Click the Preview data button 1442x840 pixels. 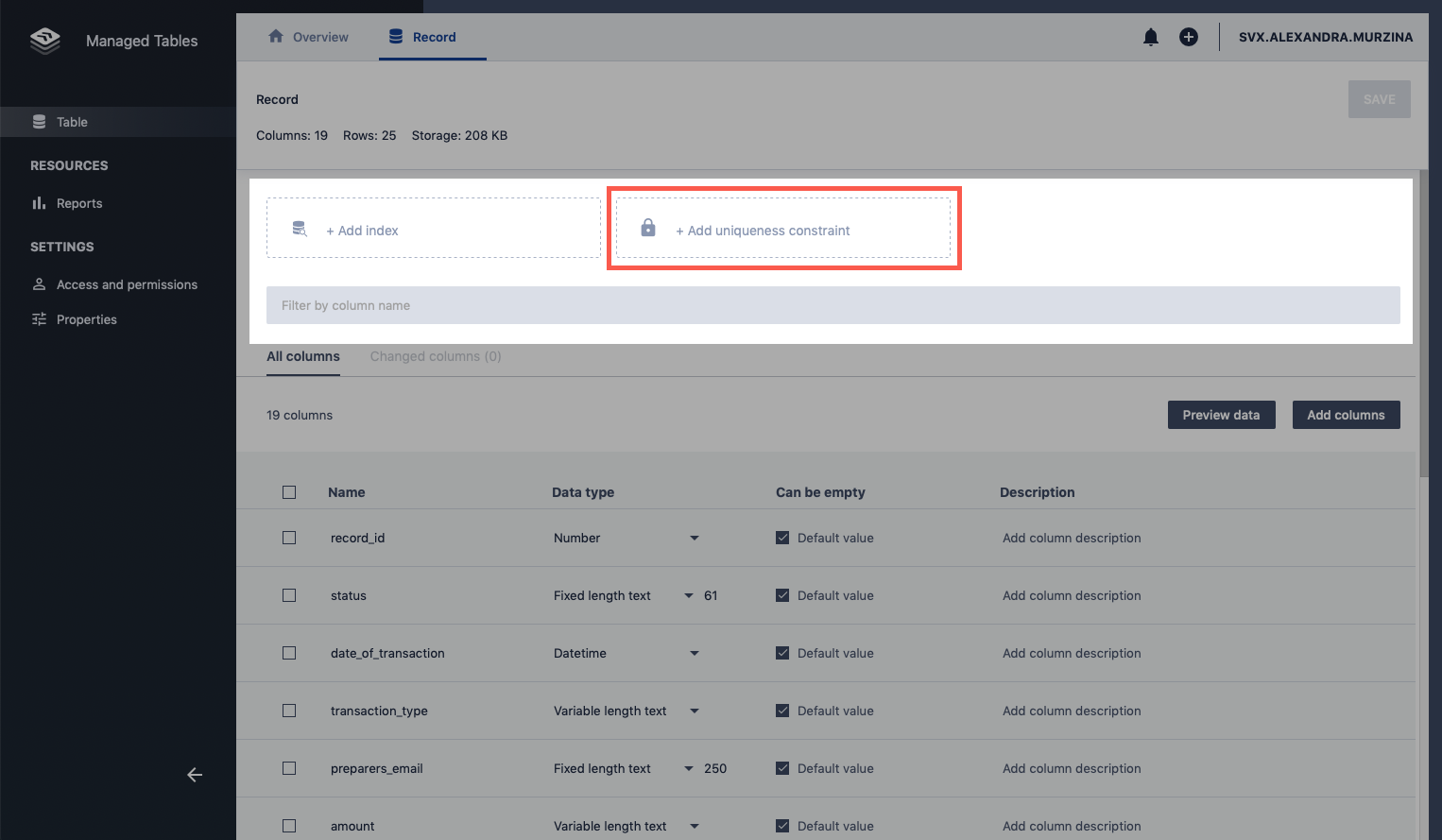point(1221,415)
